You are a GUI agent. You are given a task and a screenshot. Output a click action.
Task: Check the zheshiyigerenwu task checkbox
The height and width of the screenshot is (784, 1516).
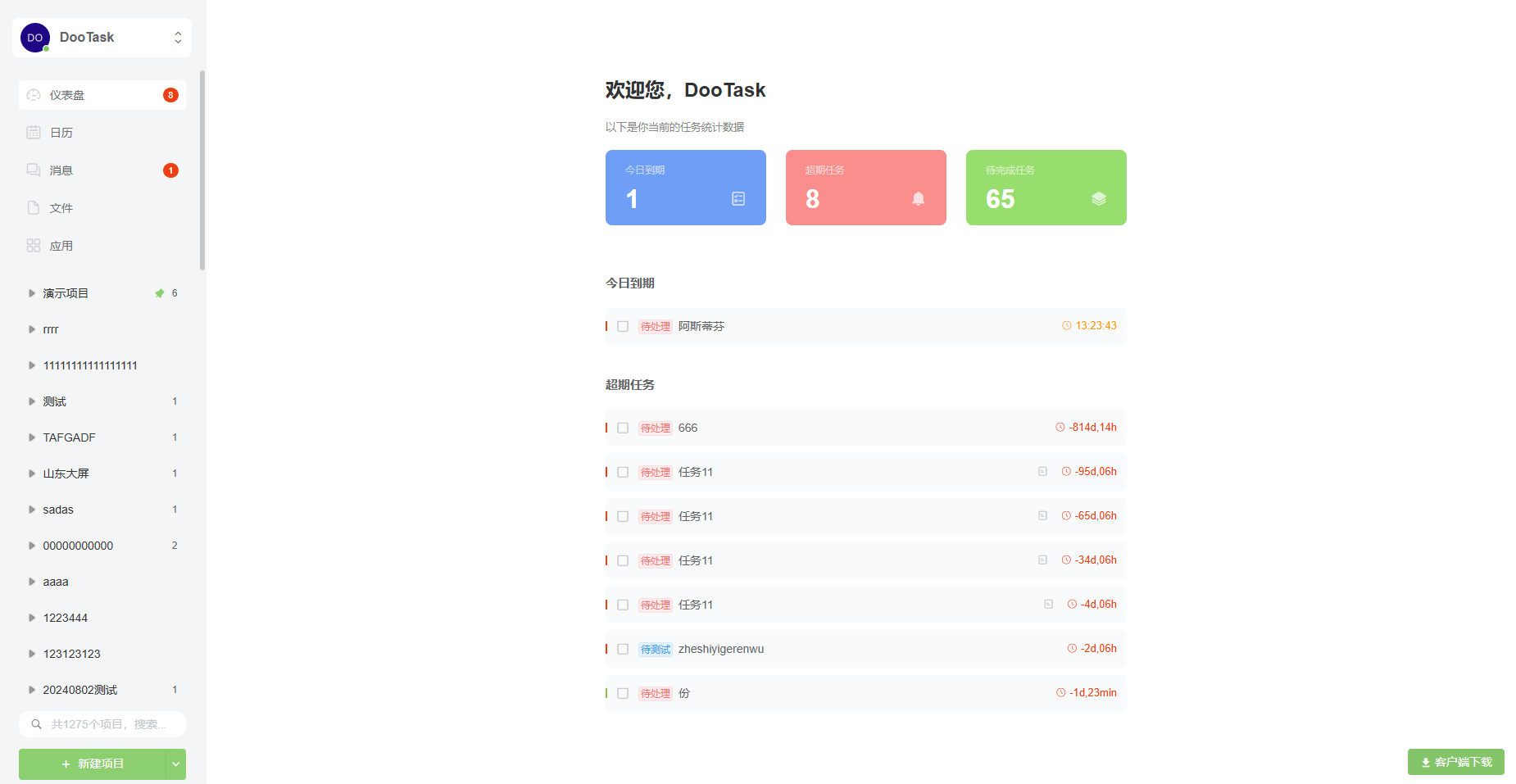623,649
